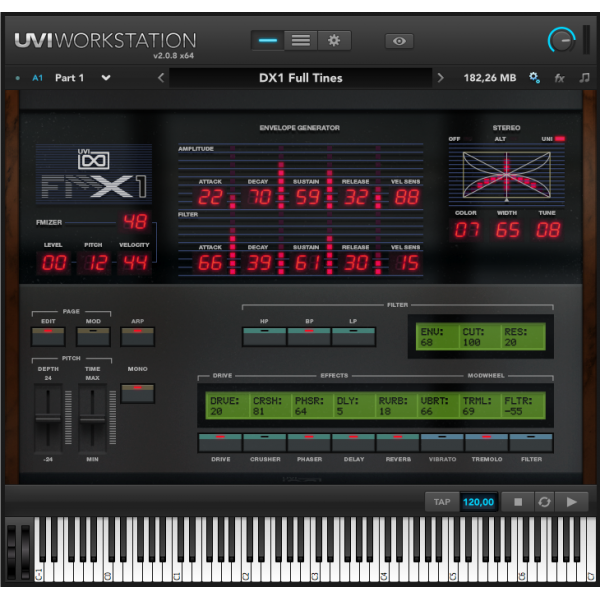Viewport: 600px width, 600px height.
Task: Toggle the MONO switch
Action: (137, 393)
